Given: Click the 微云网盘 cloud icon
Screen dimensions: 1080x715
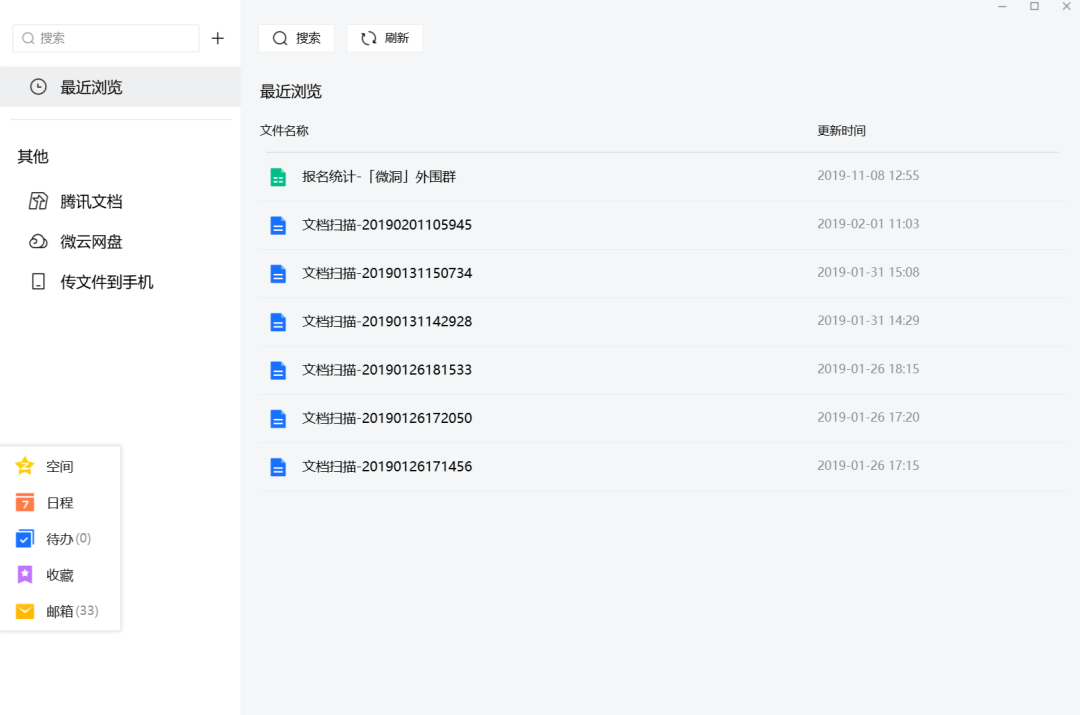Looking at the screenshot, I should (39, 242).
